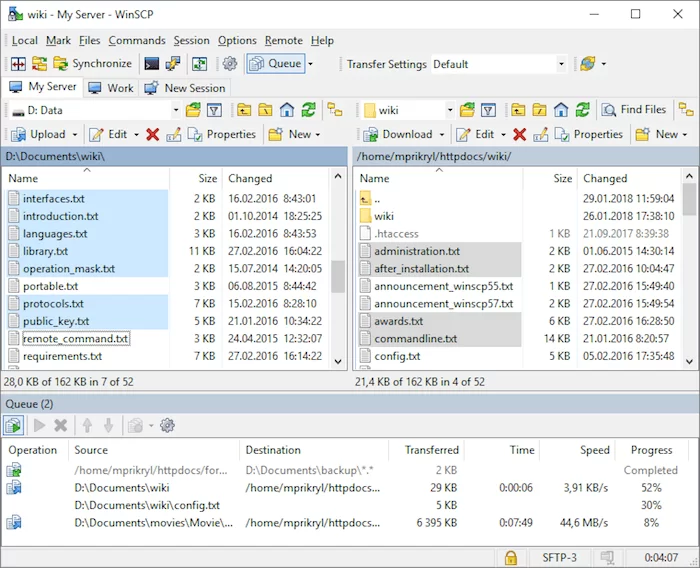The width and height of the screenshot is (700, 568).
Task: Click the local panel filter icon
Action: tap(214, 110)
